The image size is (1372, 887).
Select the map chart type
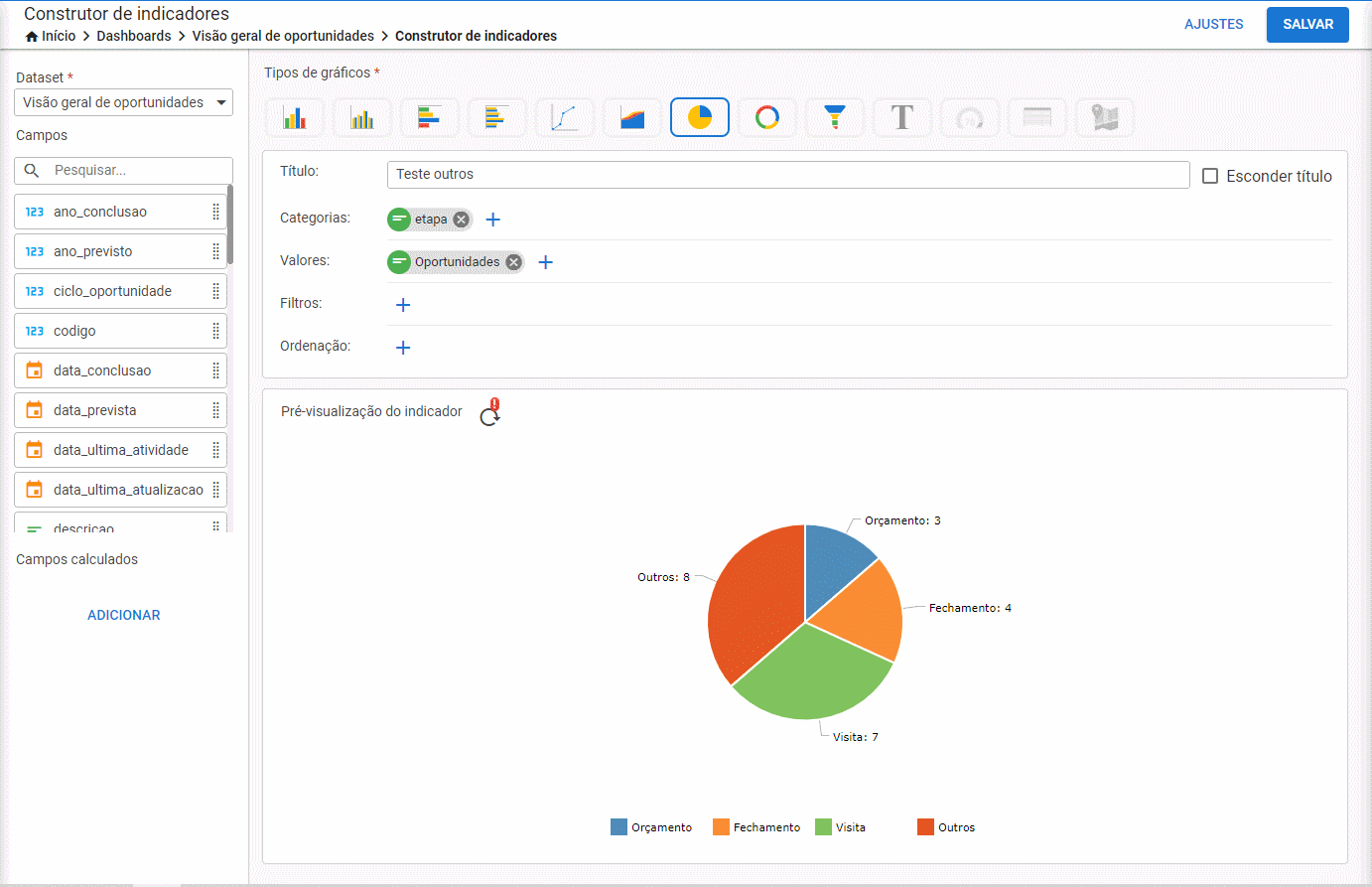coord(1105,117)
